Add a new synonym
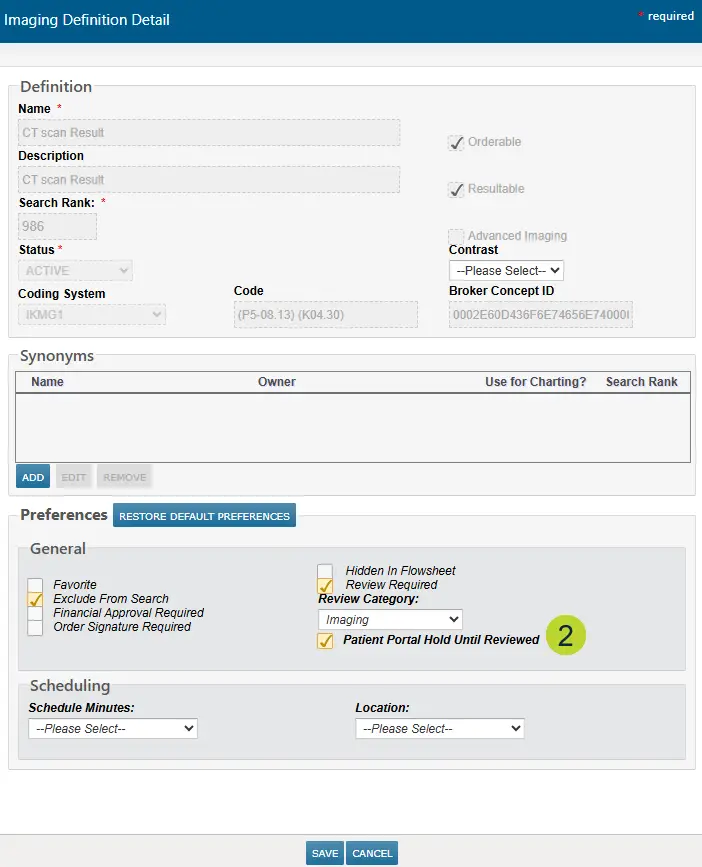 [x=33, y=477]
